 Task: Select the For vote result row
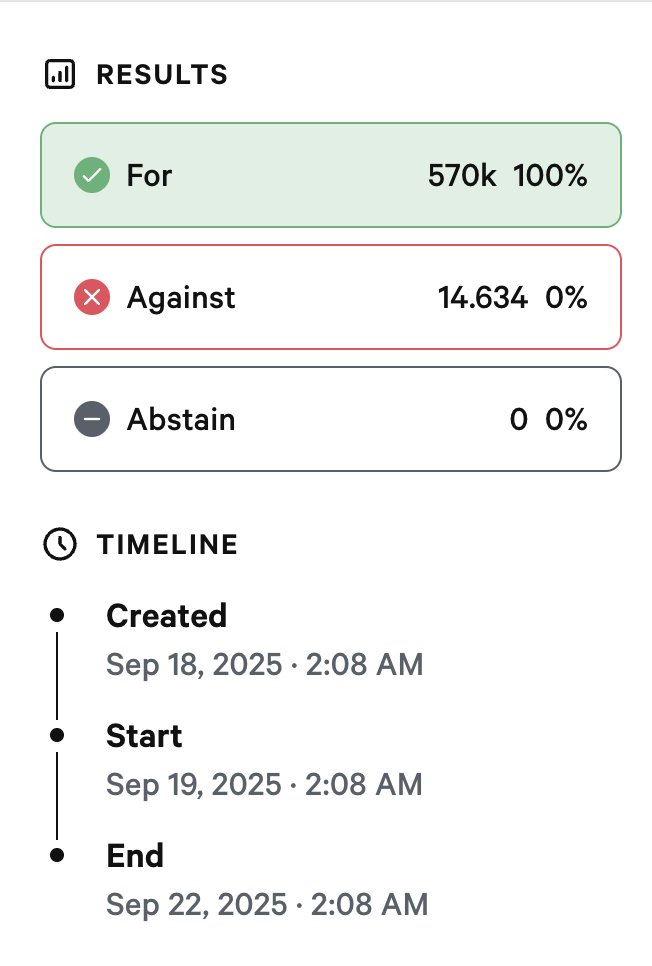tap(330, 176)
